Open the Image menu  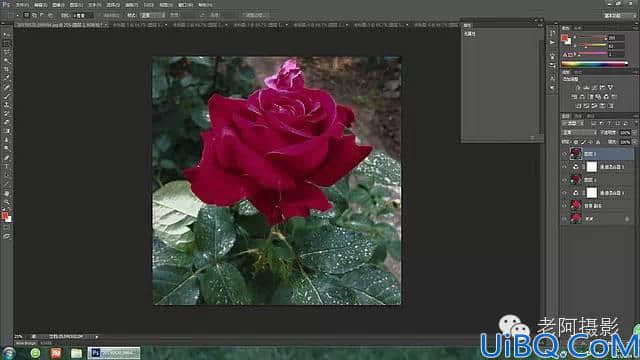(x=58, y=5)
